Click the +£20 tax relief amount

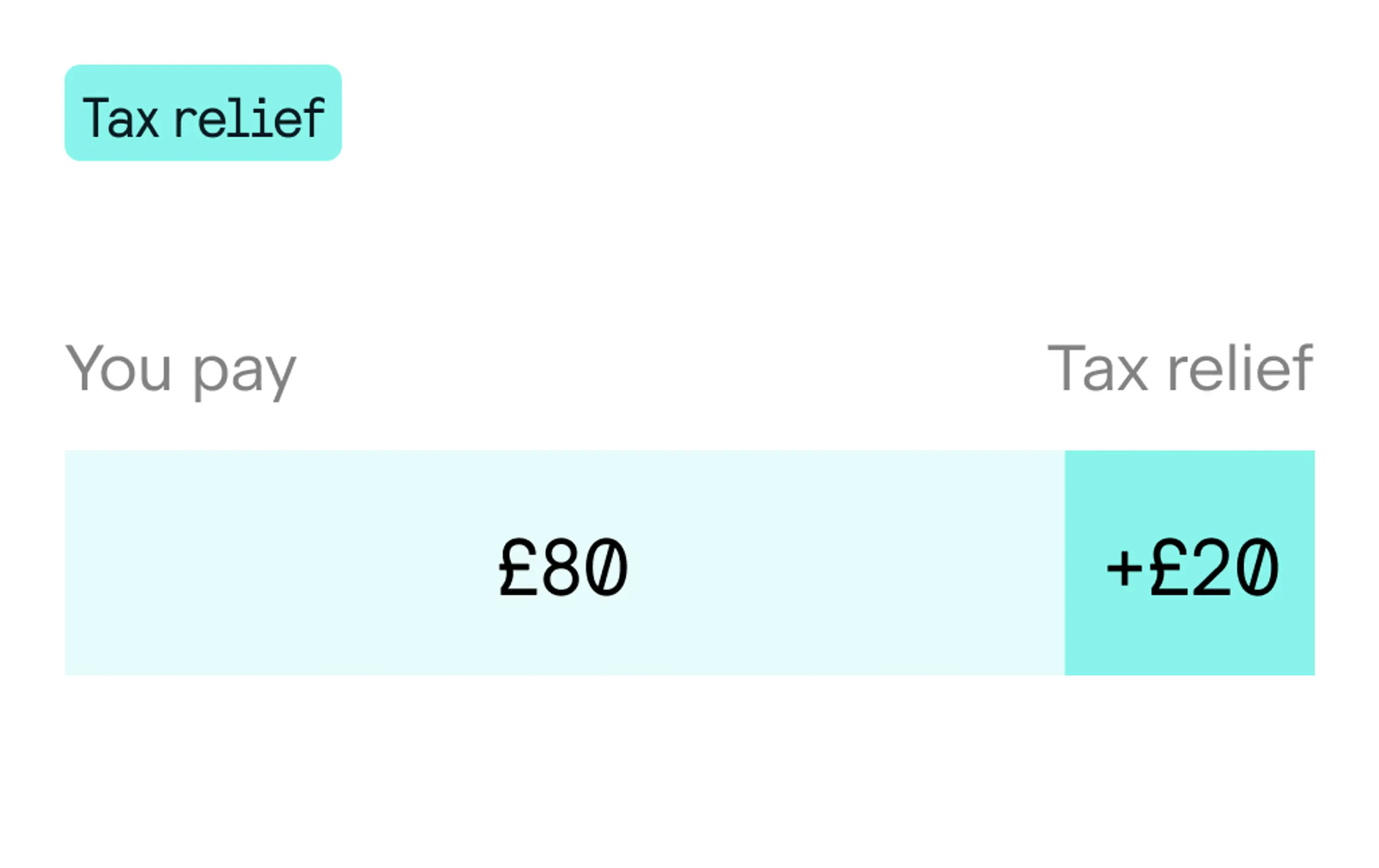[1192, 567]
